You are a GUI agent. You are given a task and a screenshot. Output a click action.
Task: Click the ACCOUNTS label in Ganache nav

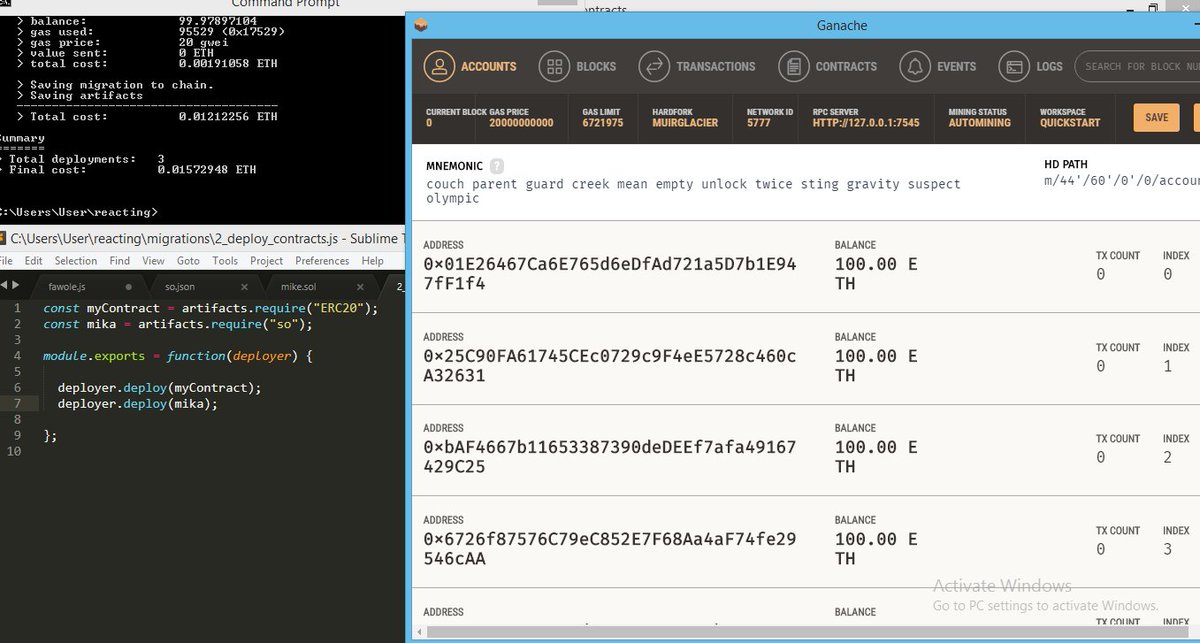point(489,66)
